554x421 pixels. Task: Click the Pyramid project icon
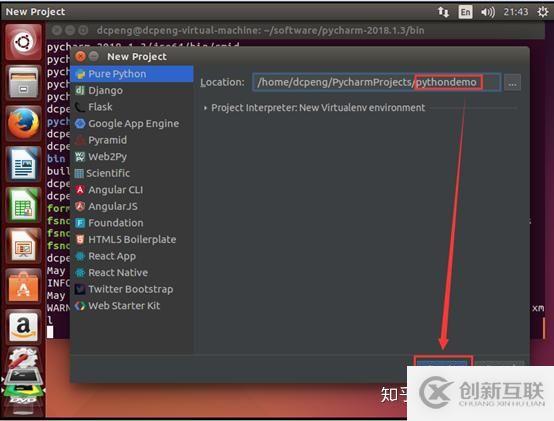(80, 140)
